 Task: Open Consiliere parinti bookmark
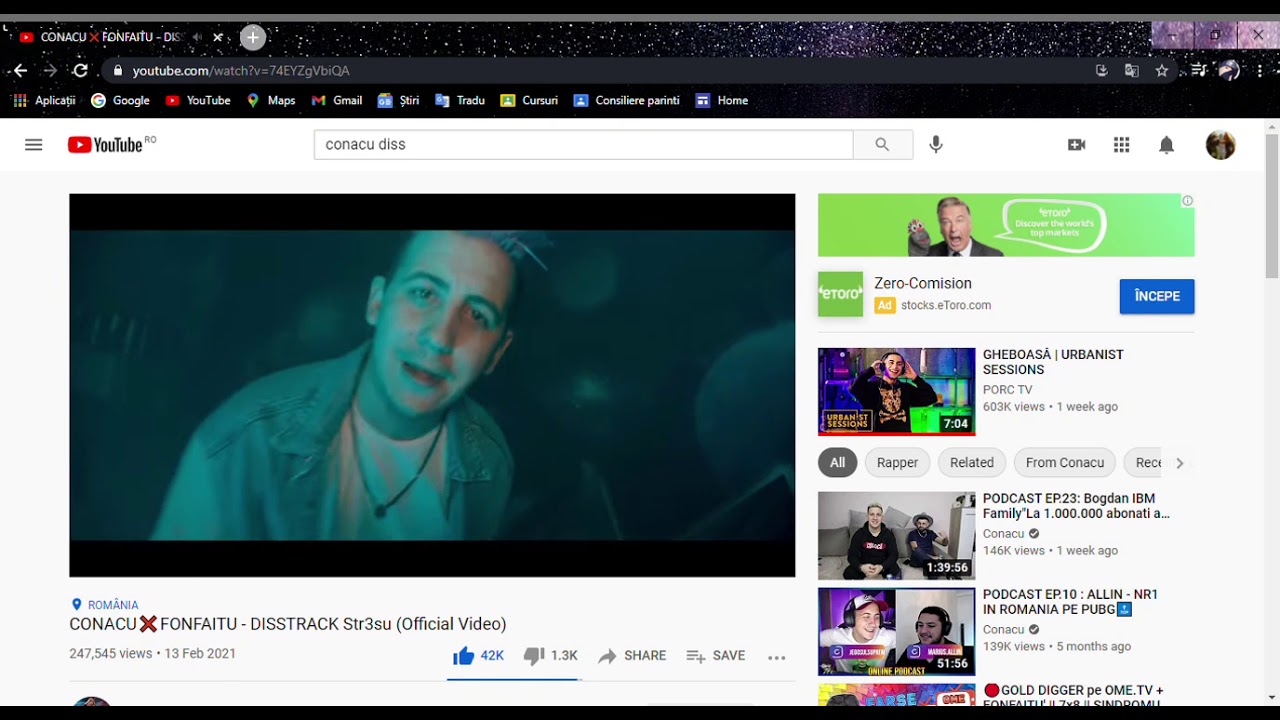pyautogui.click(x=626, y=100)
